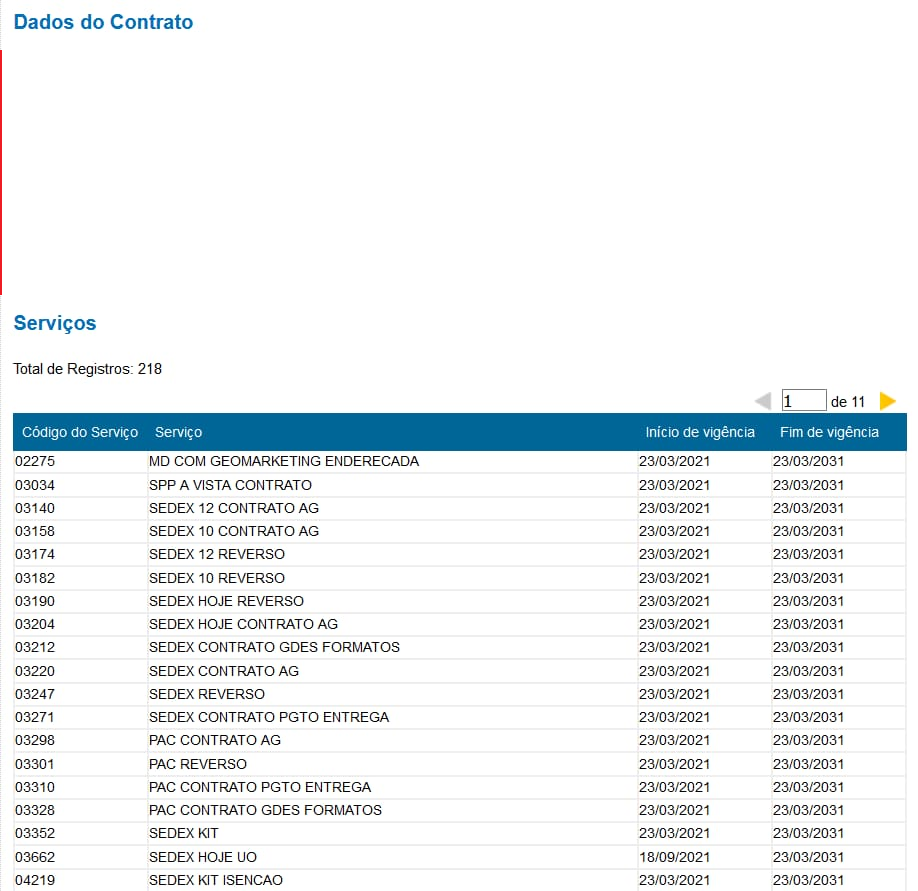918x891 pixels.
Task: Select service code 03310
Action: click(35, 787)
